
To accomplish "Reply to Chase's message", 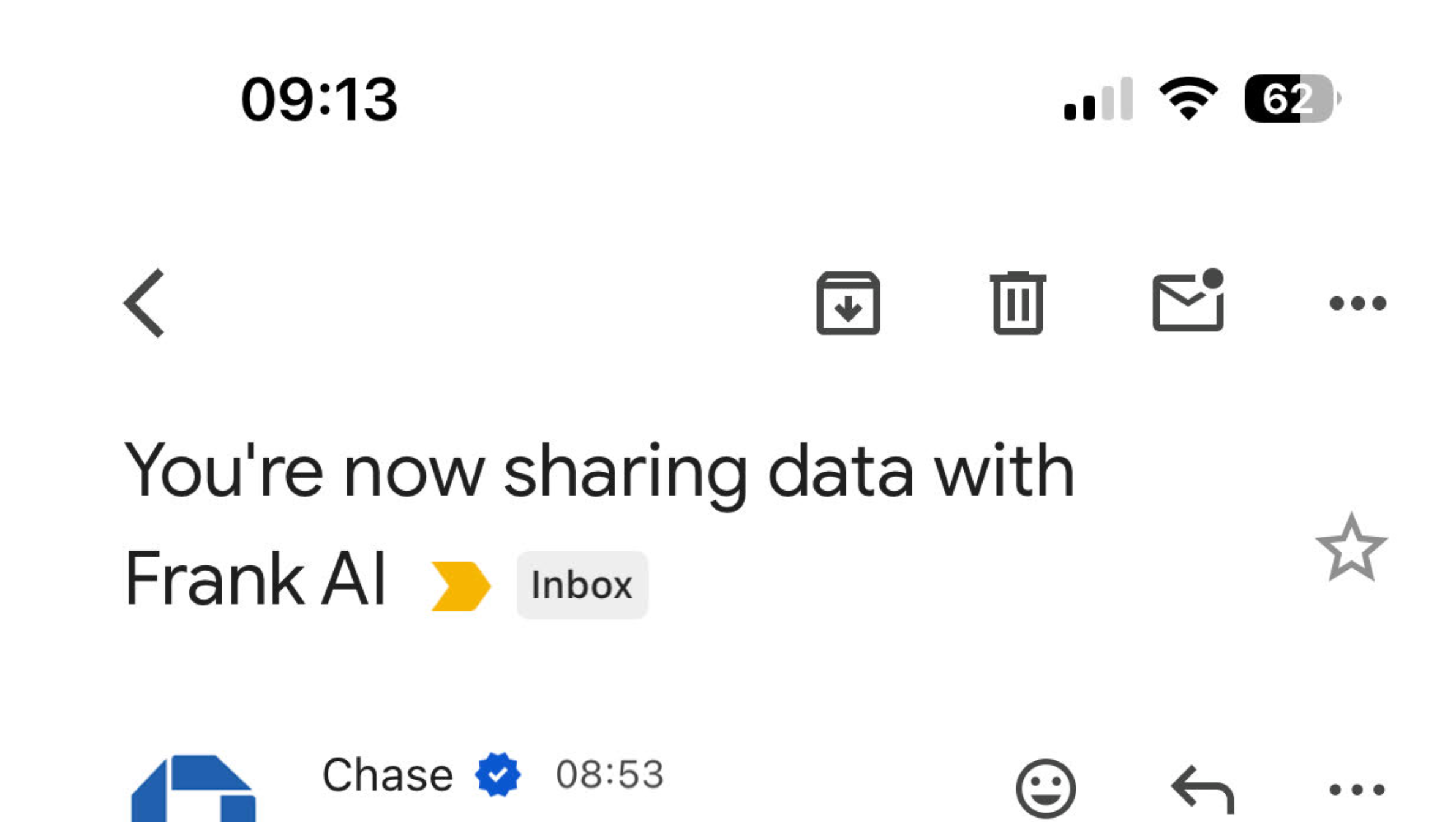I will click(1203, 789).
